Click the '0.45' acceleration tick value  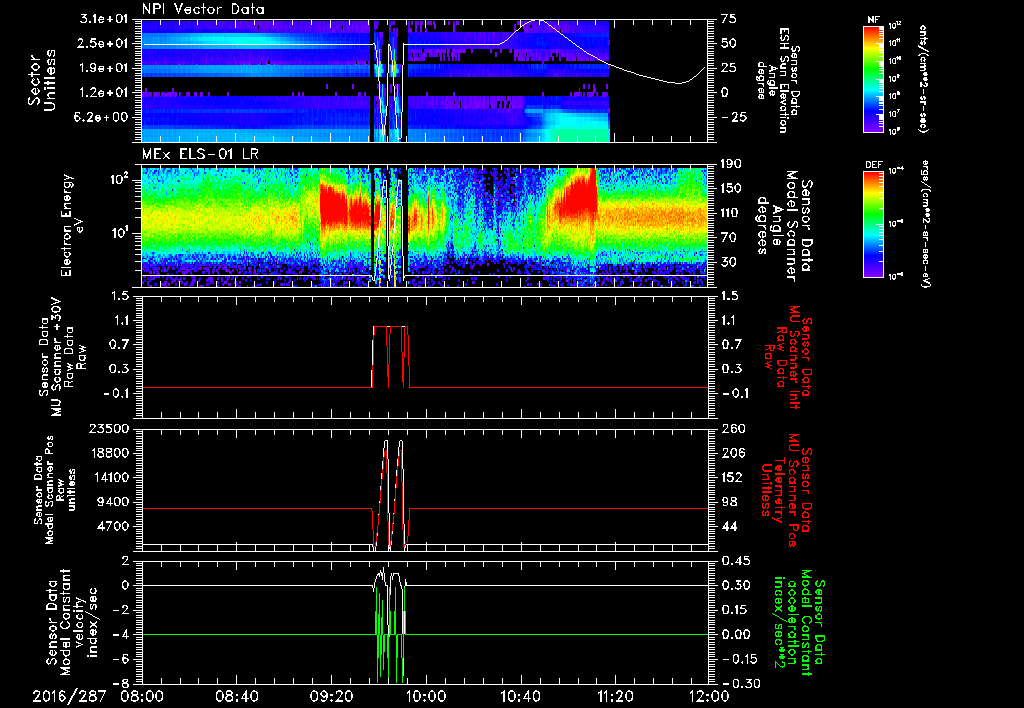click(x=735, y=561)
